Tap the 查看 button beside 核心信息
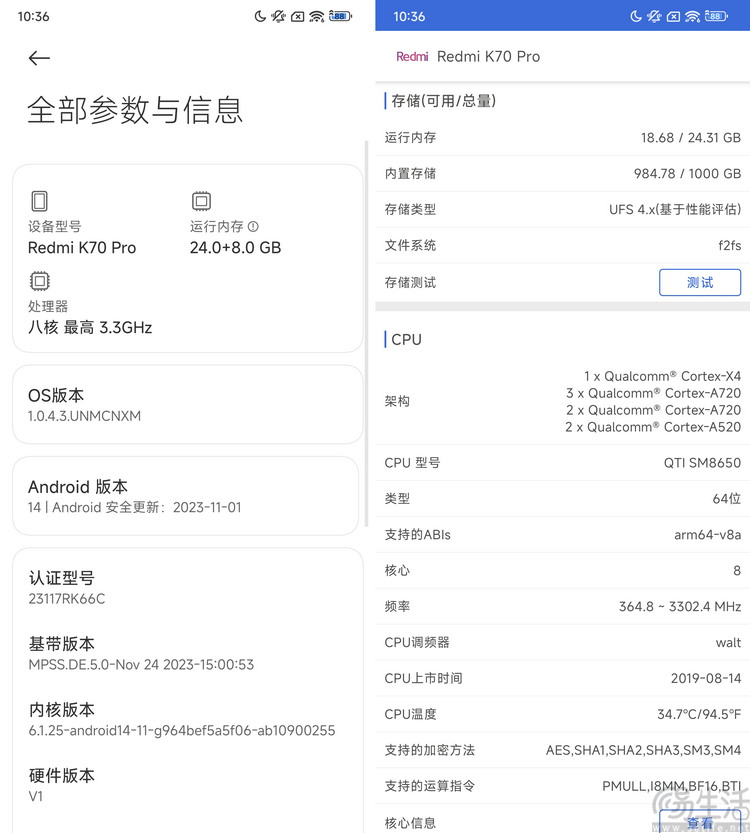 [x=700, y=821]
